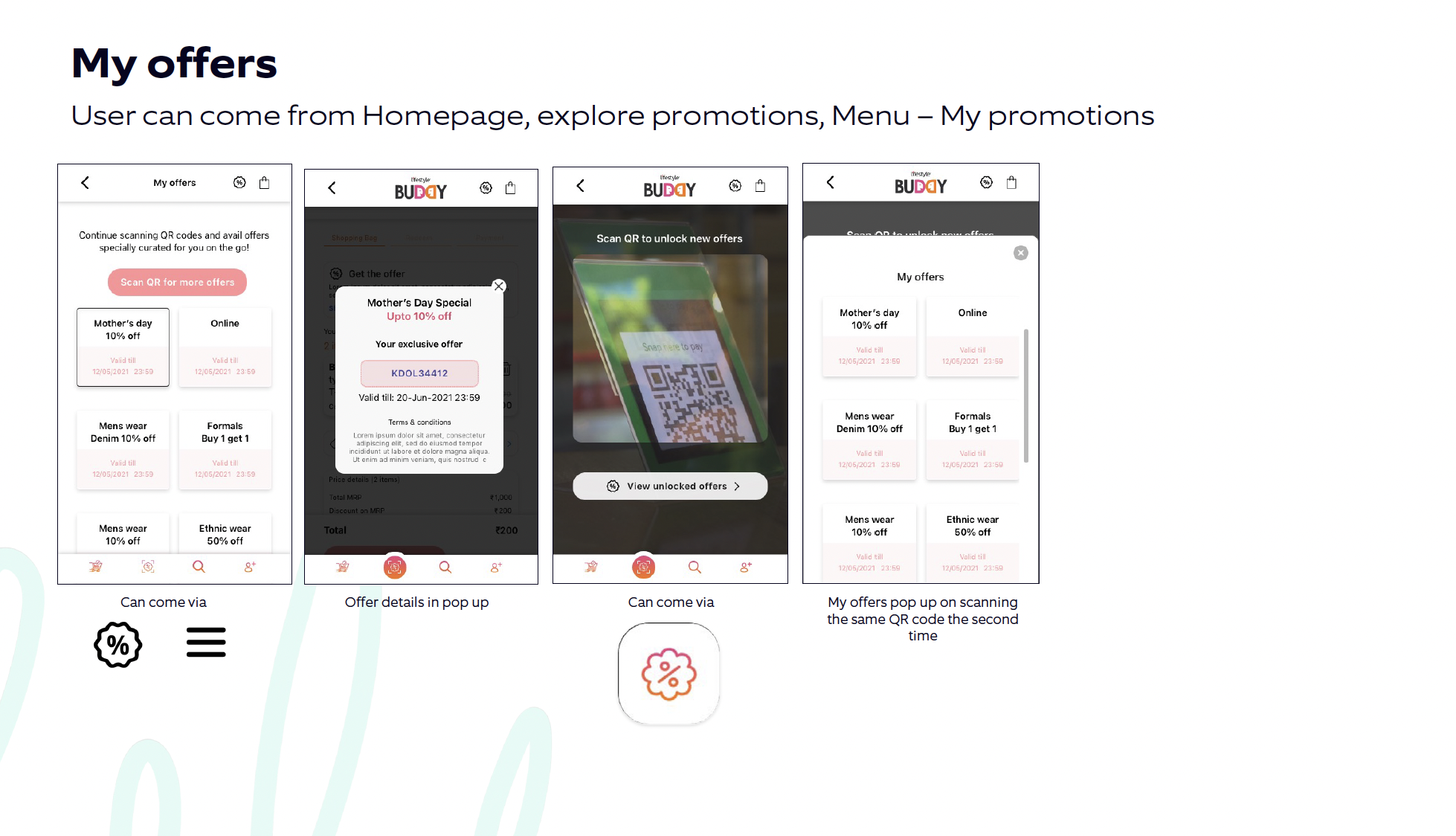Tap profile icon on offer details bottom bar
Screen dimensions: 1456x836
point(496,567)
